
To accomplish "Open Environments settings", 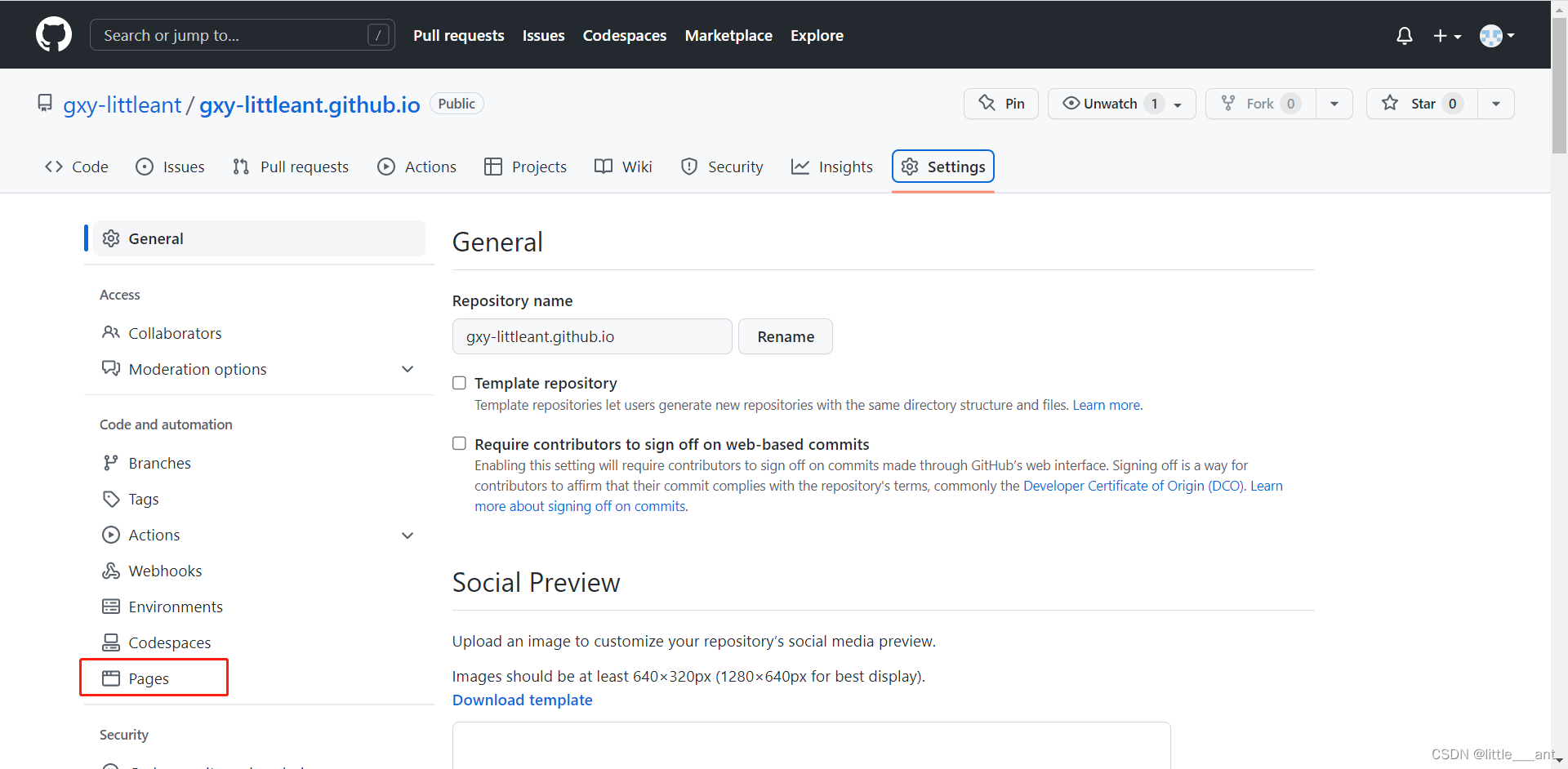I will (176, 607).
